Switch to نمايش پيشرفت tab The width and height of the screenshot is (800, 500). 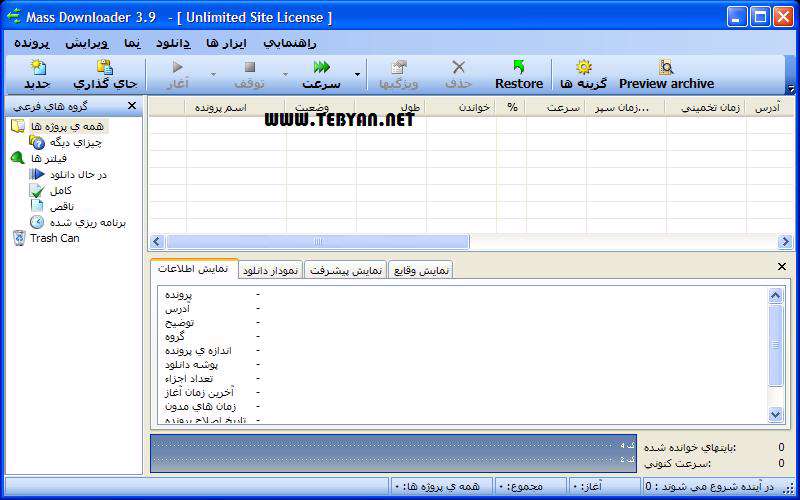point(346,270)
